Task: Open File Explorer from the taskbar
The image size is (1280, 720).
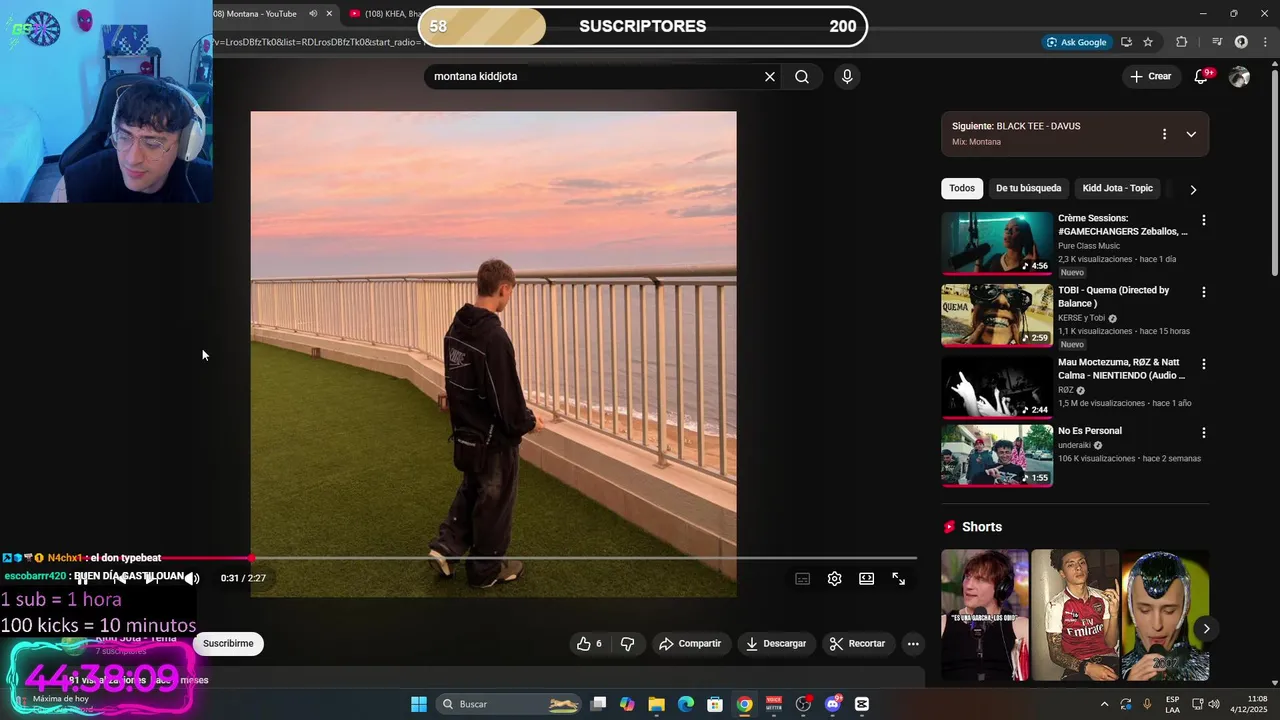Action: tap(656, 704)
